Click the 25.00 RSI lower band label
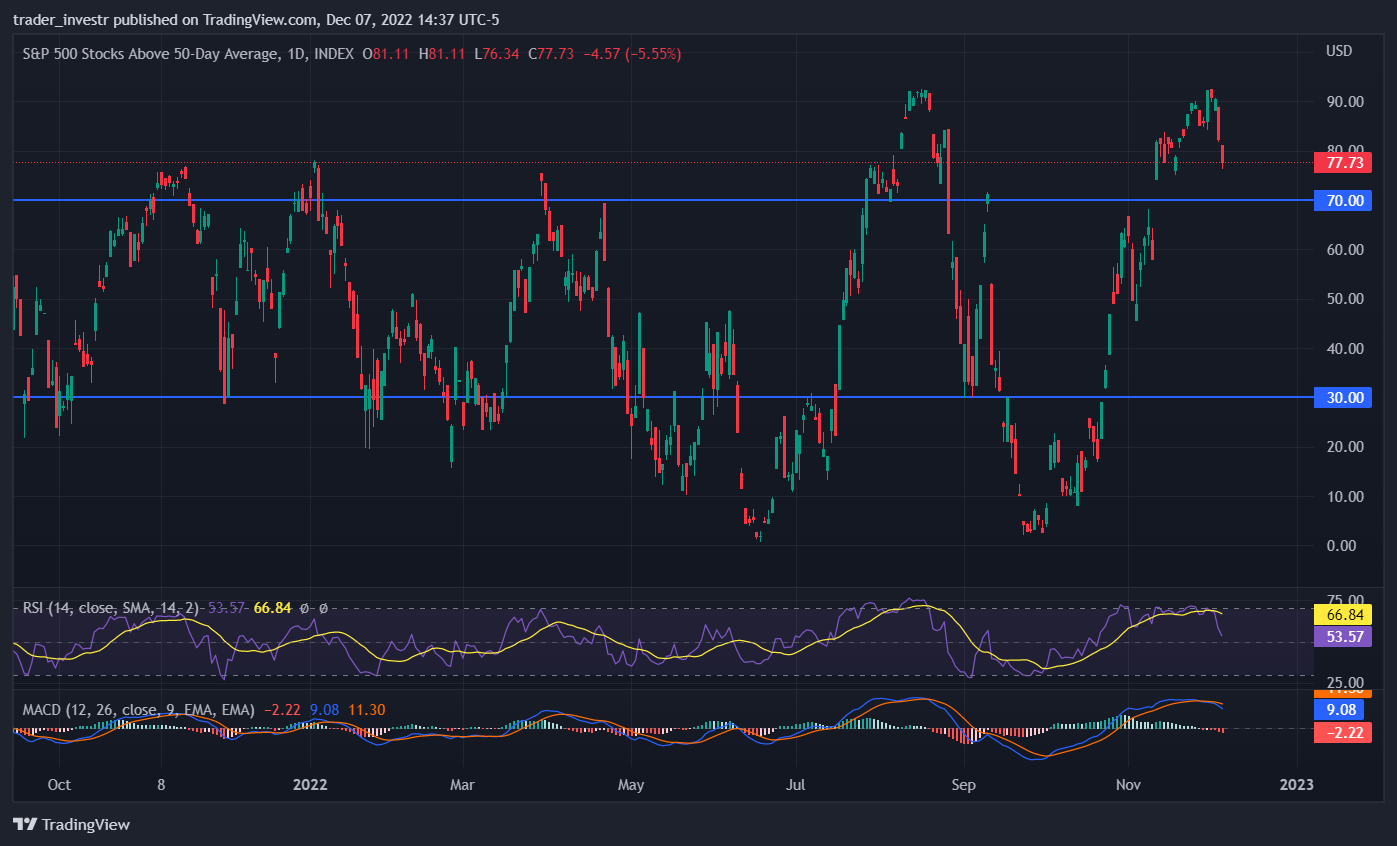 pos(1345,681)
